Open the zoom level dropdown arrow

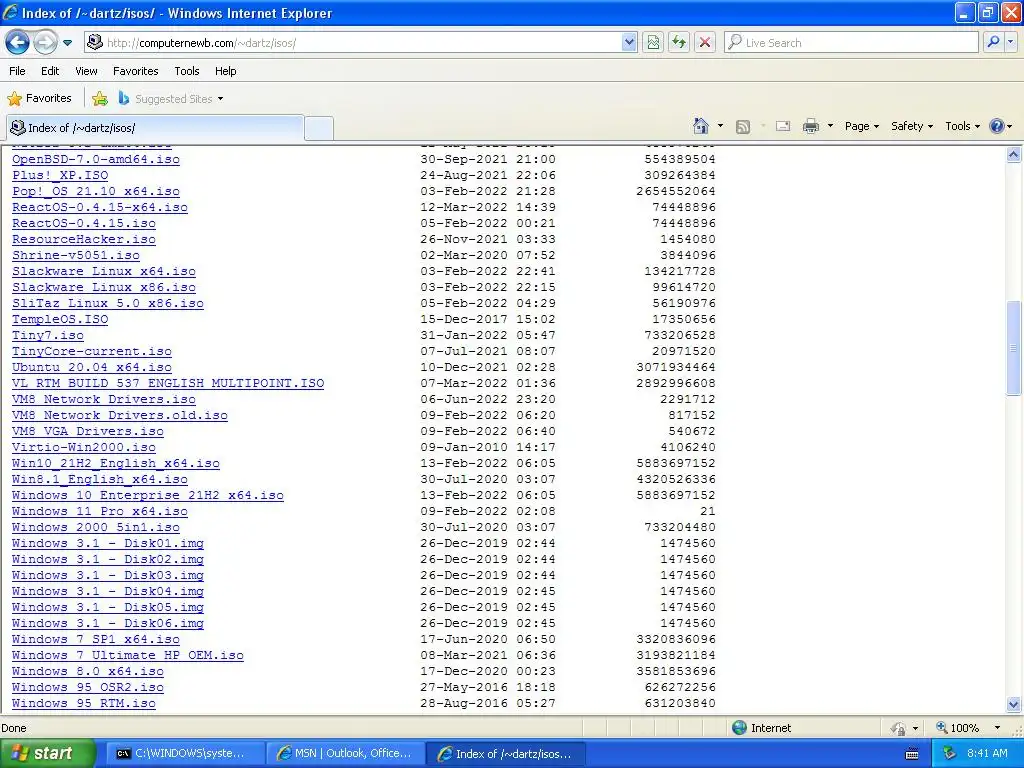point(997,728)
